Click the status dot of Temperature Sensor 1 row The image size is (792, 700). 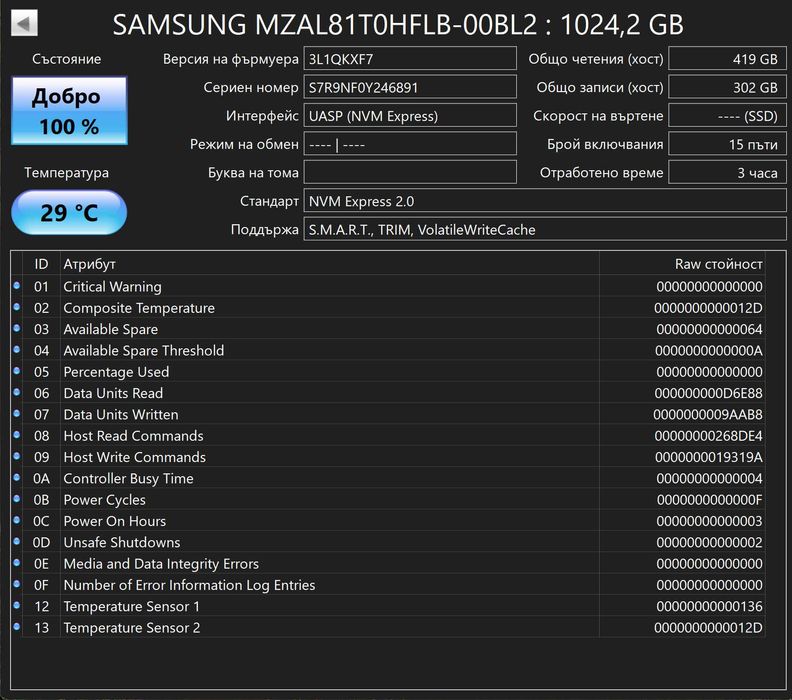click(x=17, y=605)
